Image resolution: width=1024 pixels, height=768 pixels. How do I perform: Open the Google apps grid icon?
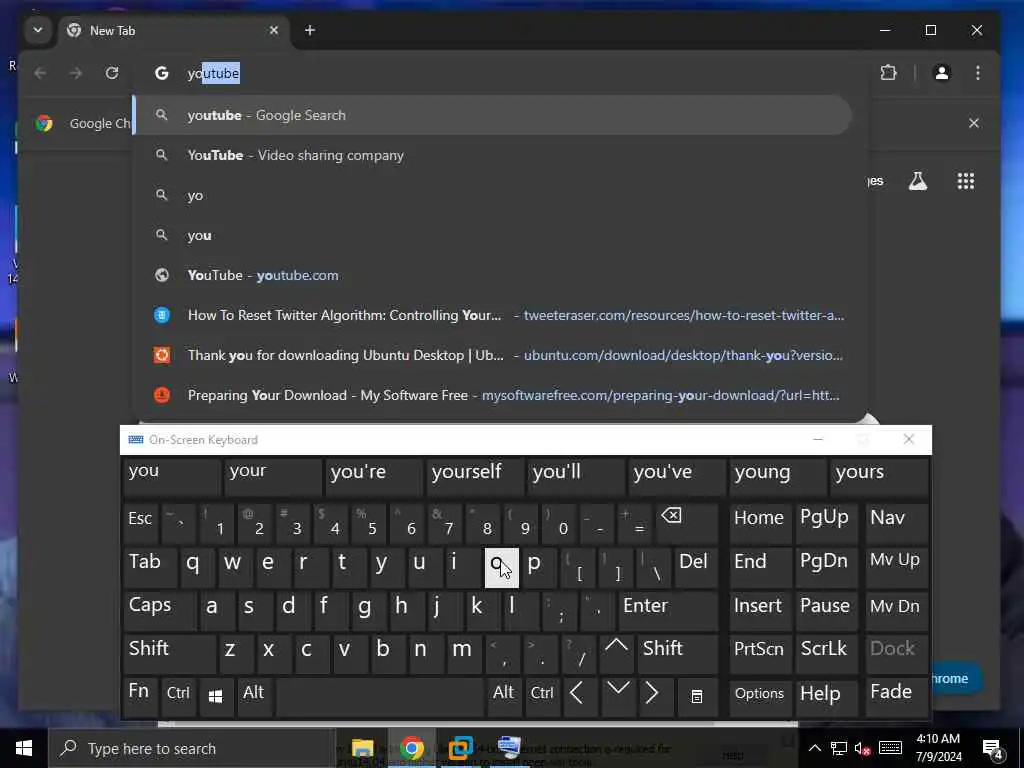pyautogui.click(x=965, y=181)
